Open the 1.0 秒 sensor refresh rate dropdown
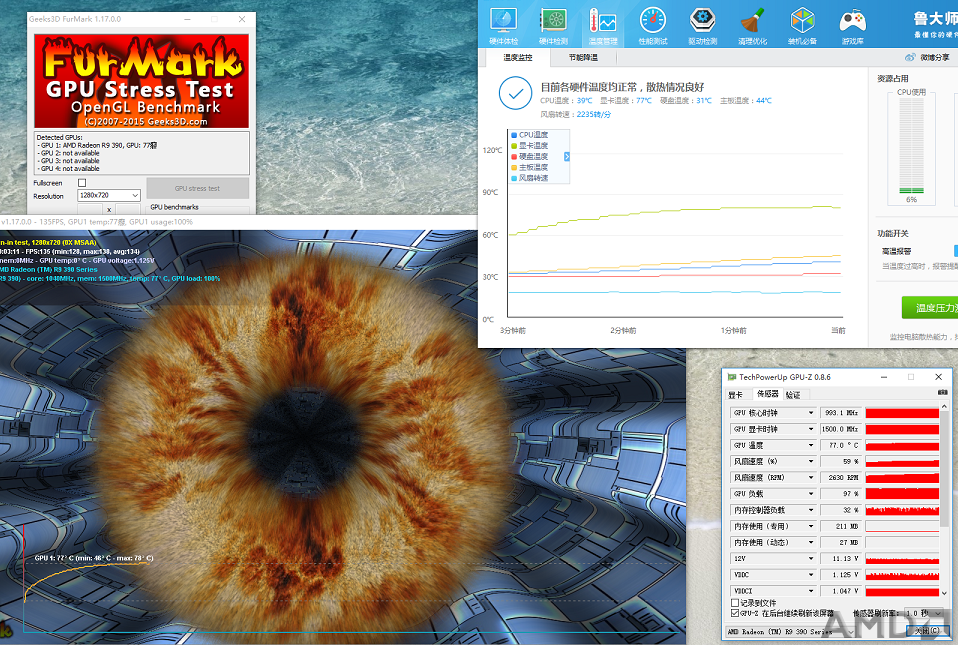958x645 pixels. point(923,613)
